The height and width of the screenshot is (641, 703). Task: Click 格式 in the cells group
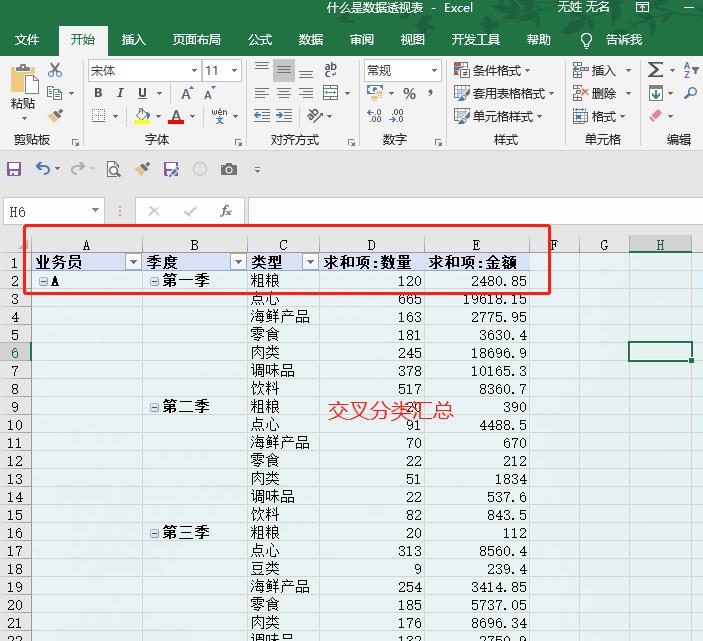[599, 117]
